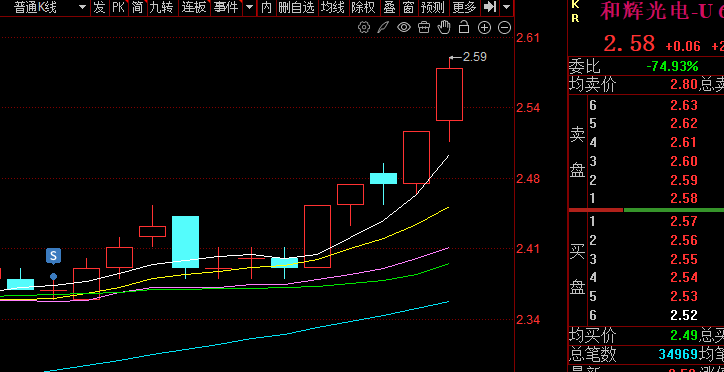Click the skip-to-end arrow icon
724x372 pixels.
pyautogui.click(x=490, y=7)
